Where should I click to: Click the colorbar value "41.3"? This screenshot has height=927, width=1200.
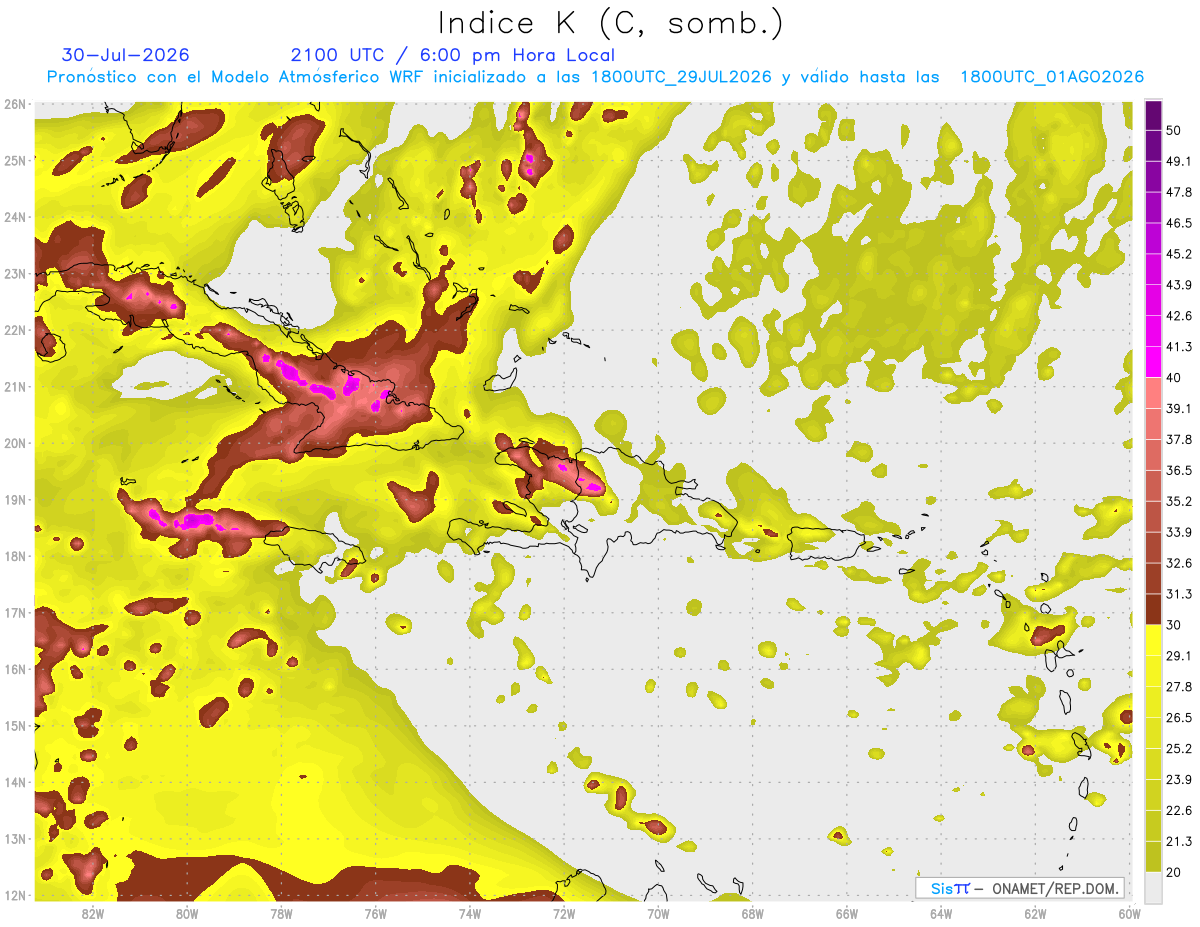point(1178,347)
